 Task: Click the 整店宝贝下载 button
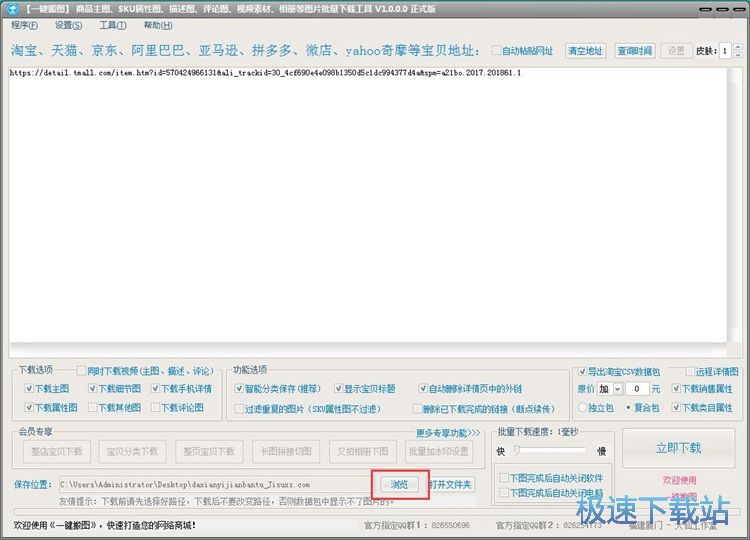coord(56,452)
